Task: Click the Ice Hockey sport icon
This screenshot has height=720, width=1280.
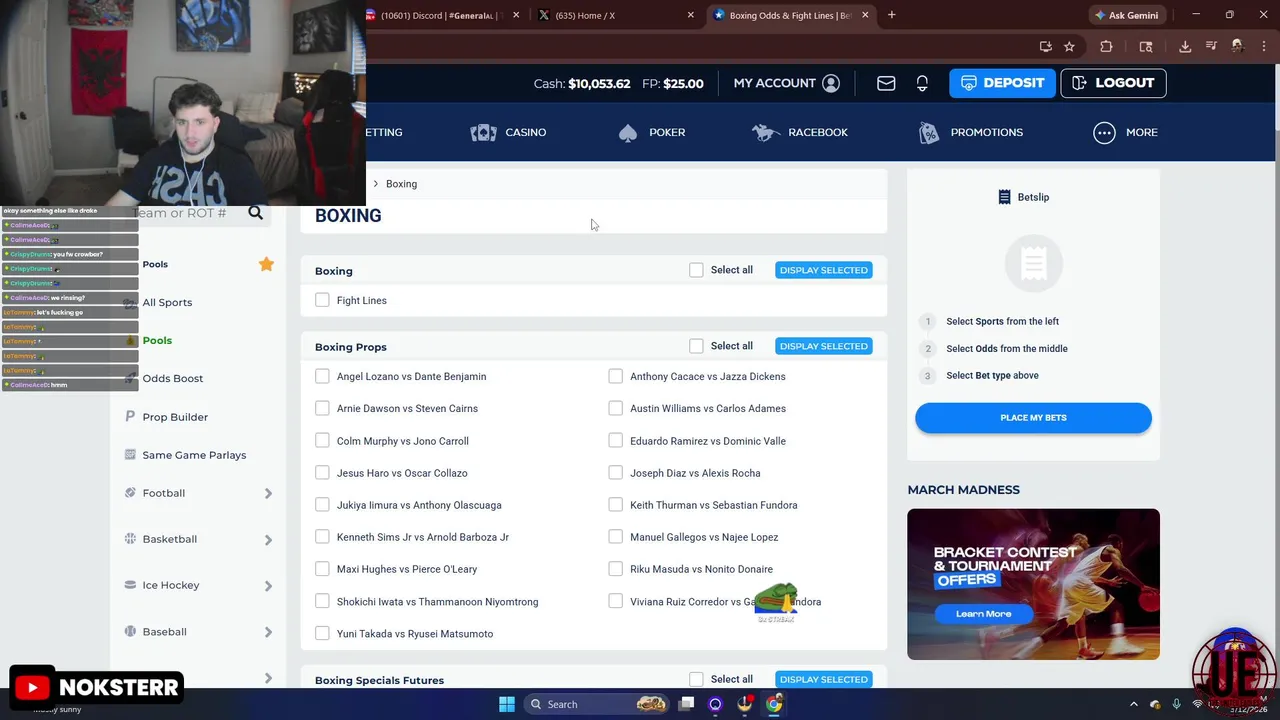Action: (130, 585)
